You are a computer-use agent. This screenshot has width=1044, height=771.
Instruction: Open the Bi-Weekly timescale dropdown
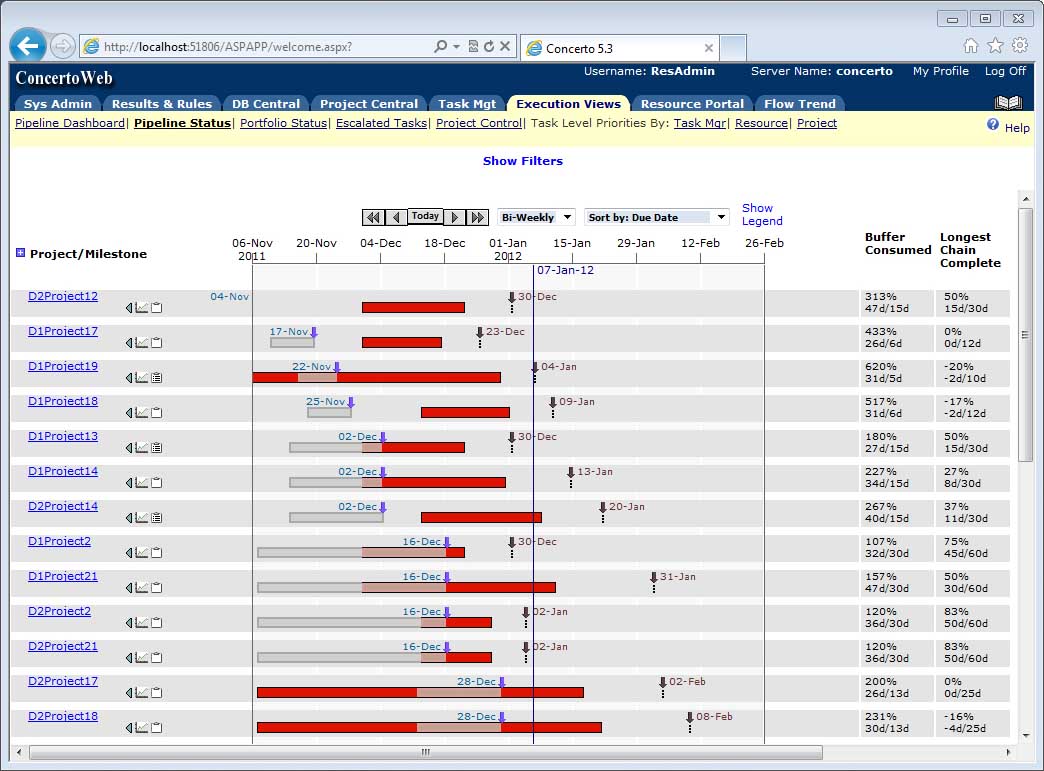click(537, 217)
